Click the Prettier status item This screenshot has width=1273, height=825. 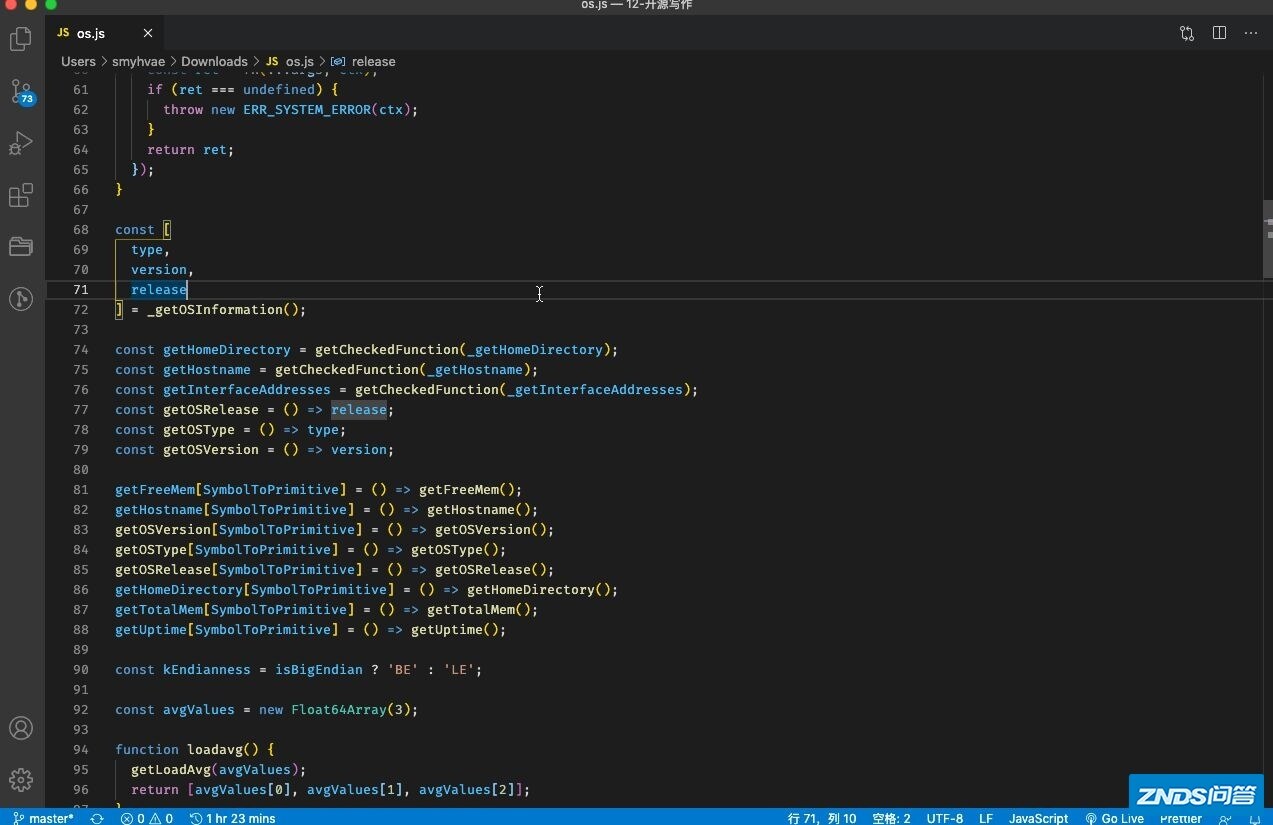pyautogui.click(x=1181, y=818)
